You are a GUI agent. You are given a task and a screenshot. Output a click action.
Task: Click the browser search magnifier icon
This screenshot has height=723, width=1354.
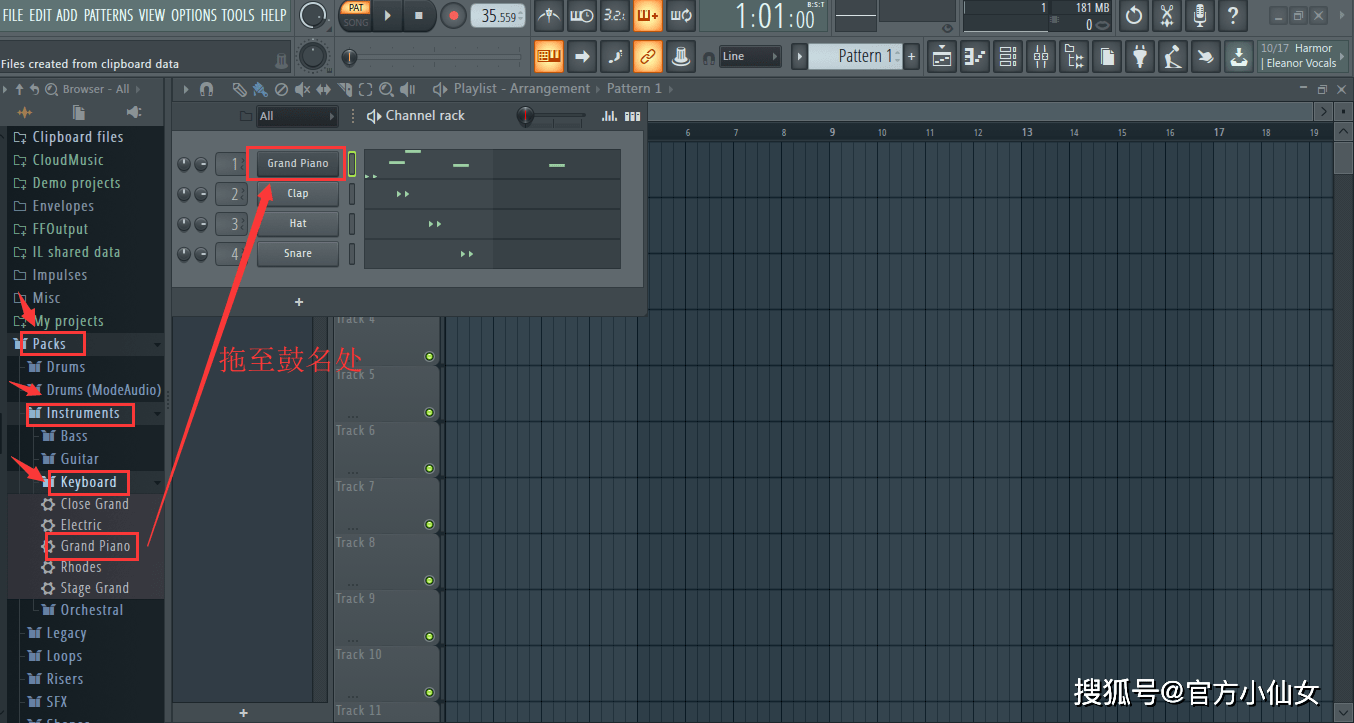[51, 89]
